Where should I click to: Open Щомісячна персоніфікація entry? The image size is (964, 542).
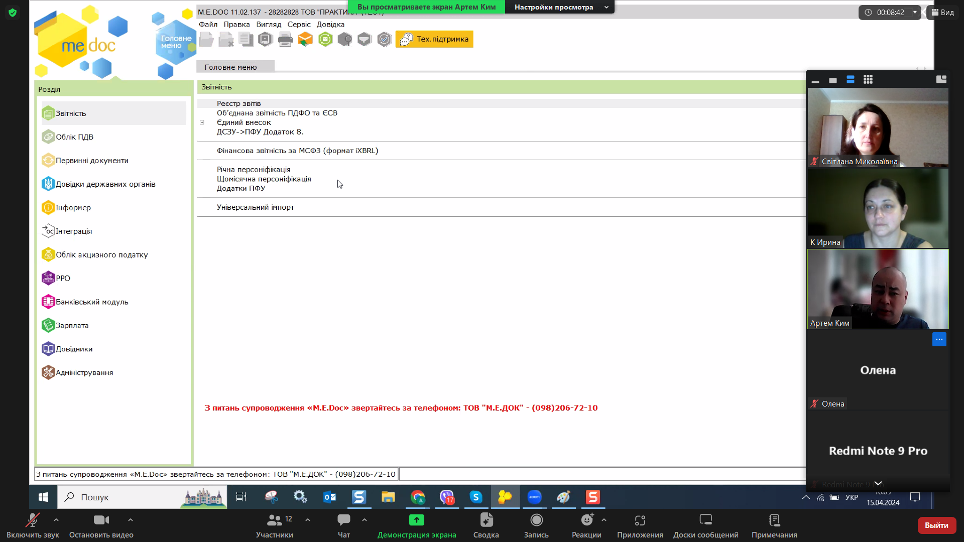[x=264, y=179]
